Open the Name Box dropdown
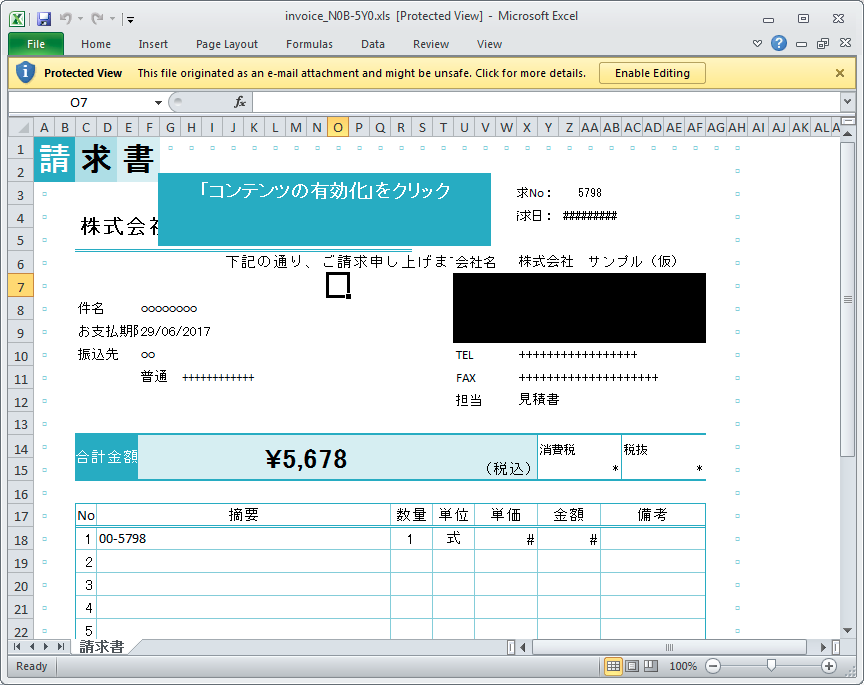 click(x=158, y=103)
